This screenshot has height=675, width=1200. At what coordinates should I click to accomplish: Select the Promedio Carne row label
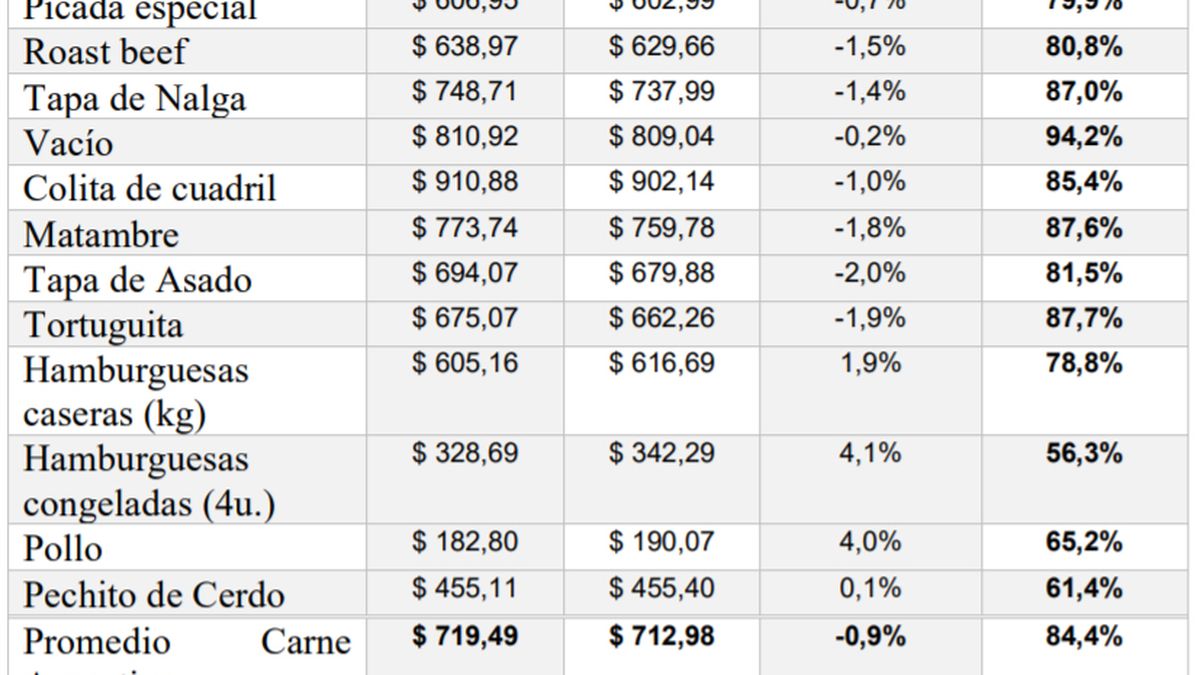(186, 641)
